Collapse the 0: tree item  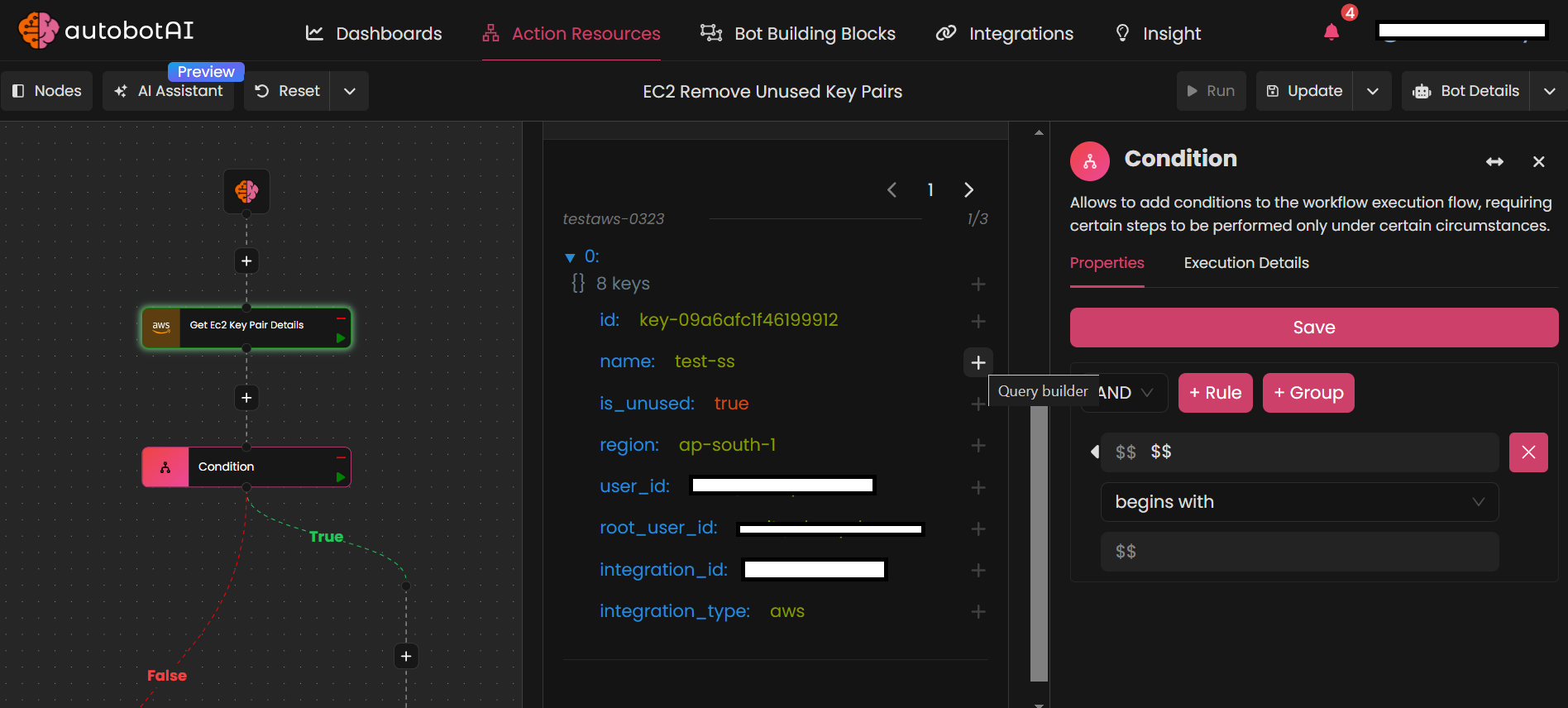pos(570,258)
